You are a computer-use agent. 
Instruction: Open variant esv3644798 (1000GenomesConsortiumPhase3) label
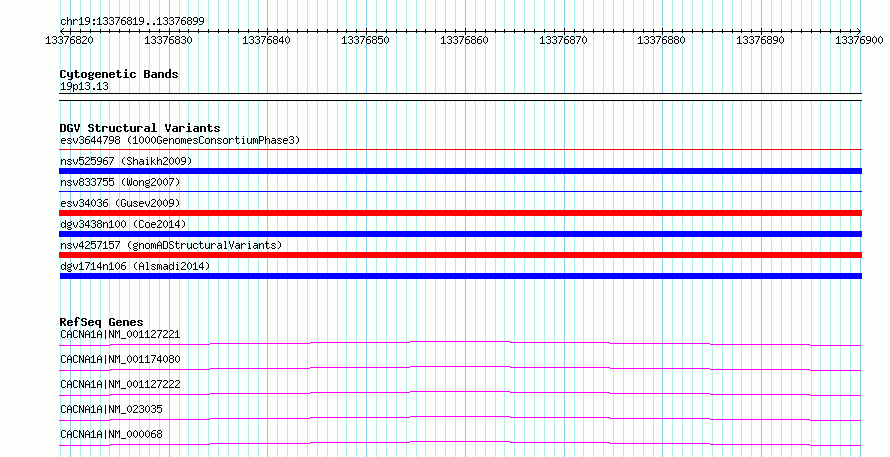180,140
